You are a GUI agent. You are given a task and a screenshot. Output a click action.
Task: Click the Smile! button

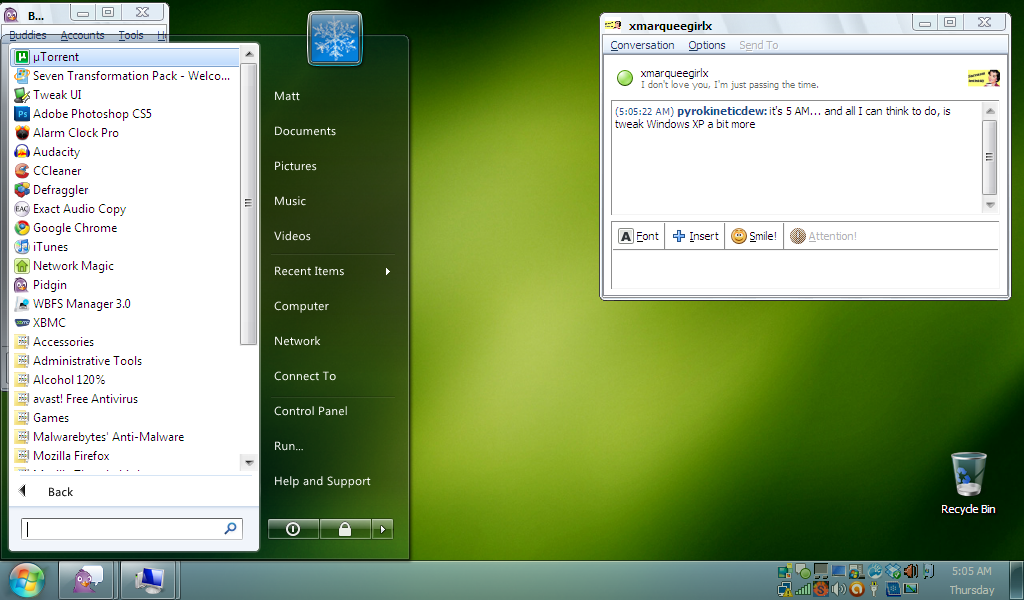[754, 236]
